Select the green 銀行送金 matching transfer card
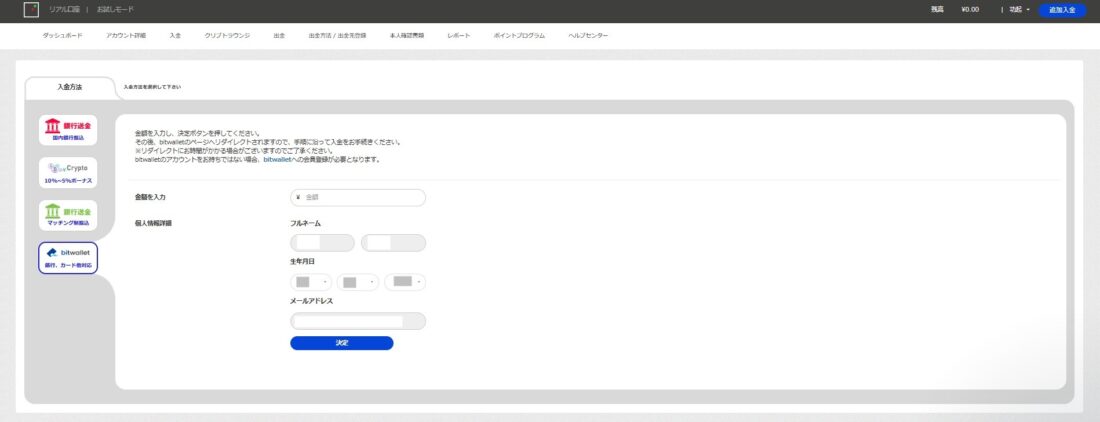 pos(68,215)
